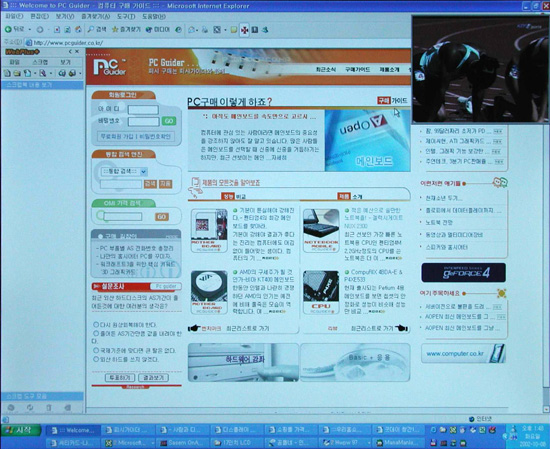Viewport: 550px width, 449px height.
Task: Open the 즐겨찾기(A) menu
Action: click(95, 16)
